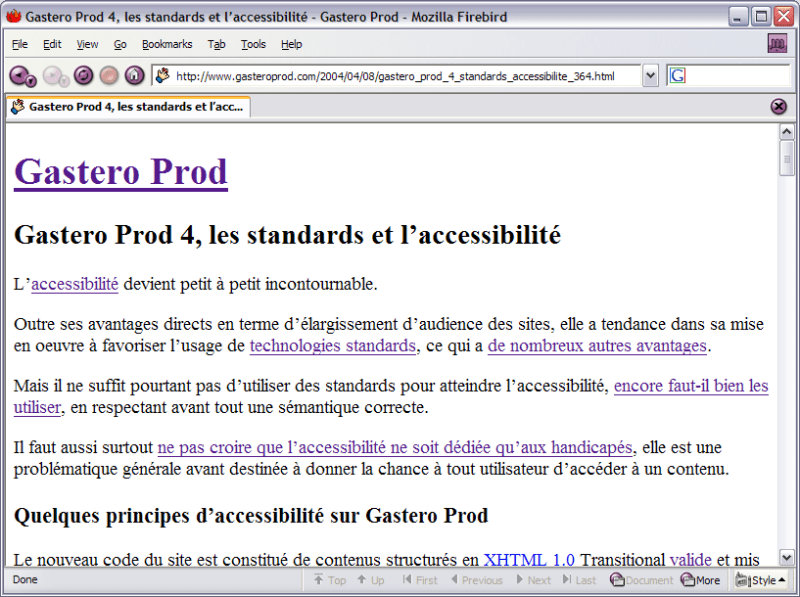Click the Document button in status bar
Screen dimensions: 800x597
pyautogui.click(x=641, y=580)
